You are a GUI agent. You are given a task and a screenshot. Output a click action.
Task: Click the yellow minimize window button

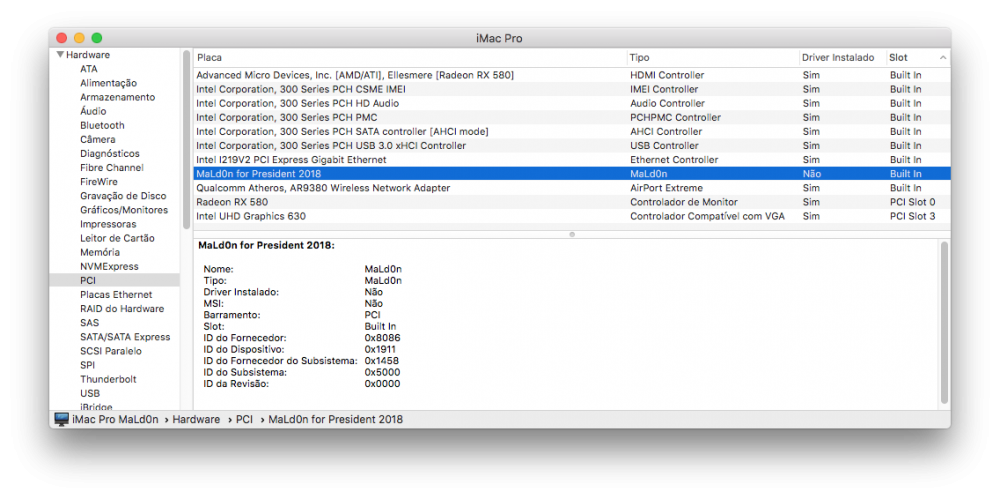79,38
